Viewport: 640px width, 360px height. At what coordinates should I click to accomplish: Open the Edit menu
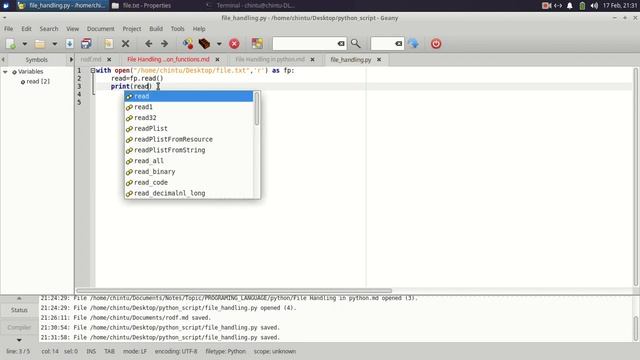27,29
